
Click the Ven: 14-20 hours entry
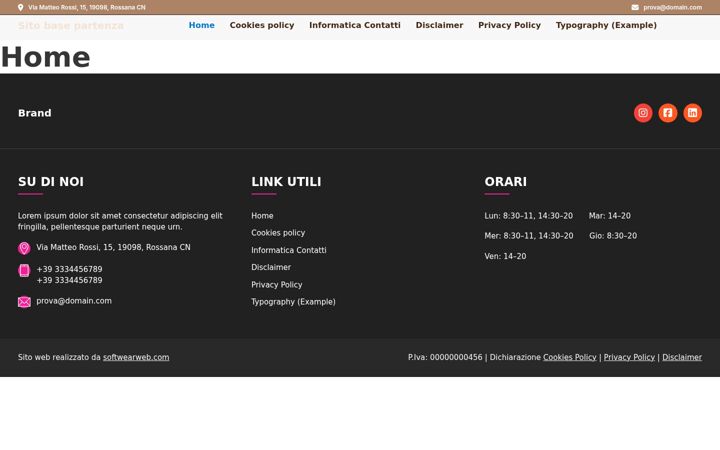(505, 256)
